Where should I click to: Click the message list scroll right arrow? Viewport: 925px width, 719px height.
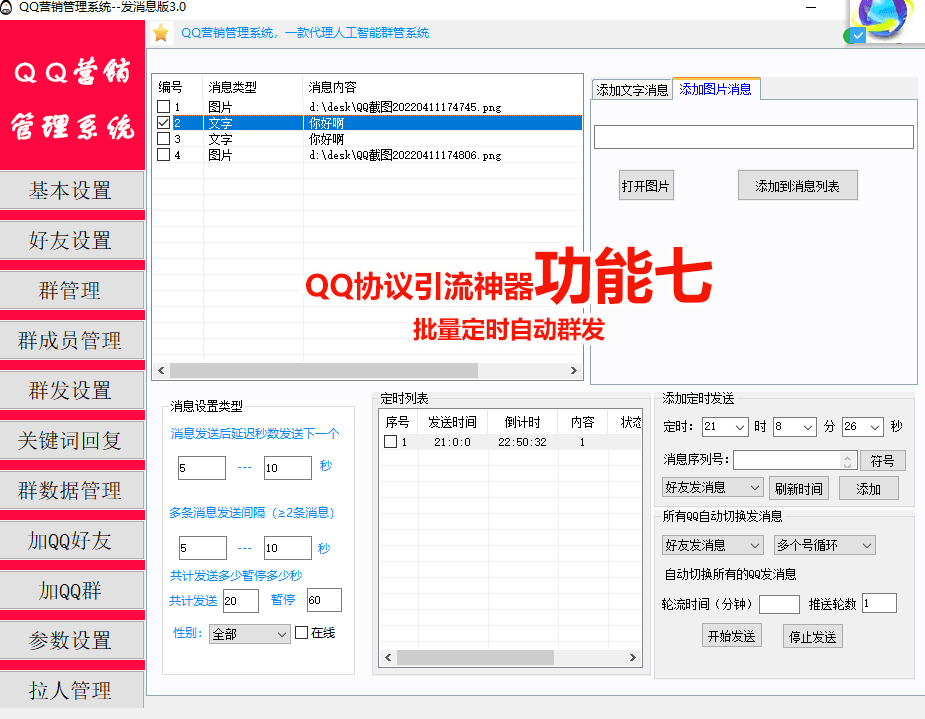click(573, 370)
